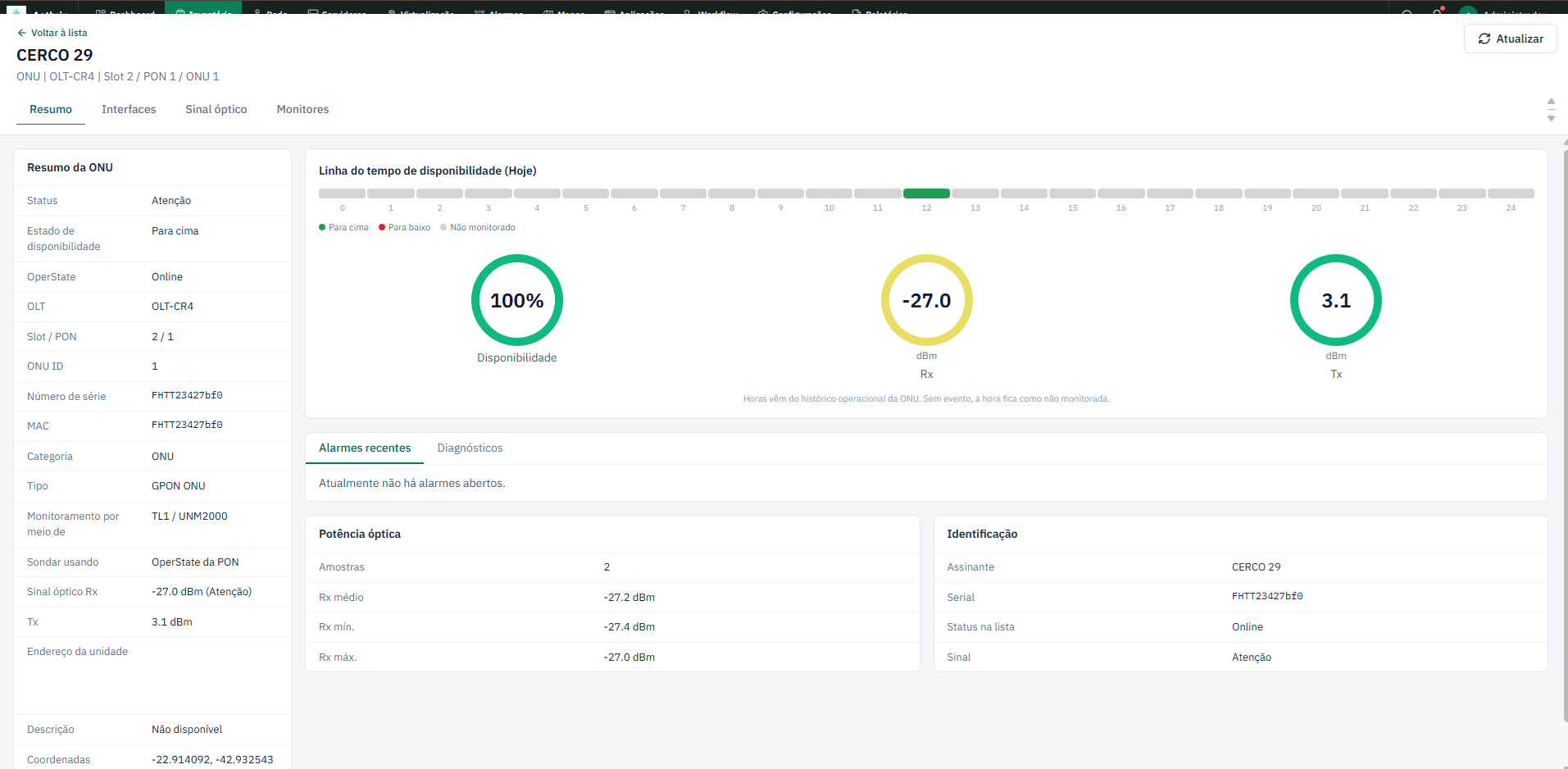Screen dimensions: 1568x769
Task: Open the Sinal óptico tab
Action: coord(216,109)
